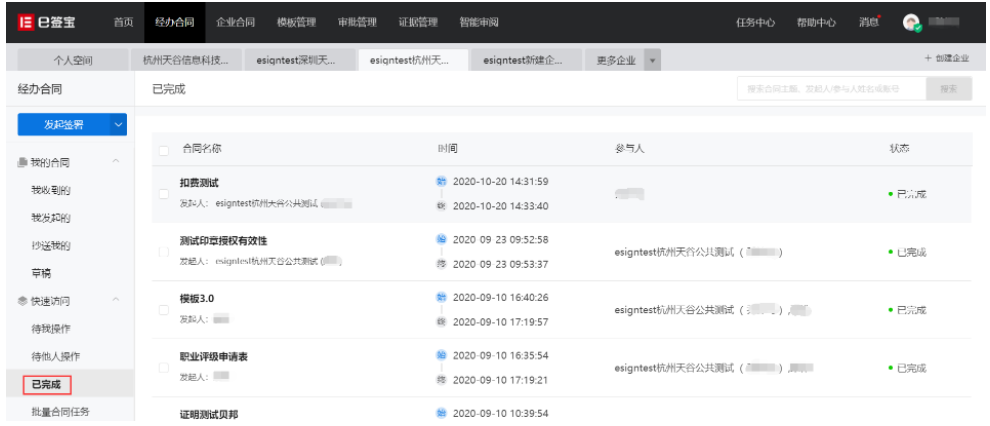Switch to esigntest深圳天 tab
Screen dimensions: 990x426
pyautogui.click(x=299, y=61)
